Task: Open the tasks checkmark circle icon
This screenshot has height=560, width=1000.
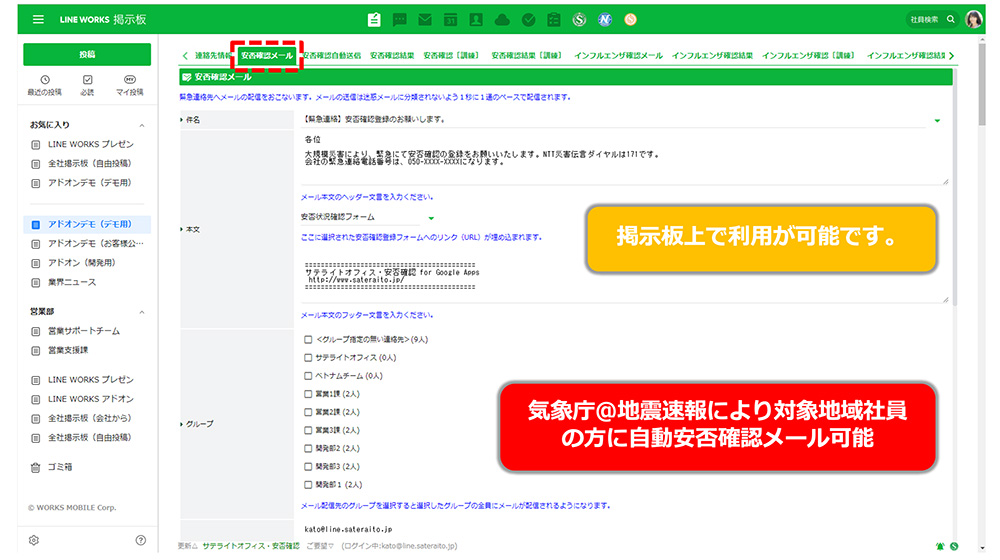Action: pos(528,20)
